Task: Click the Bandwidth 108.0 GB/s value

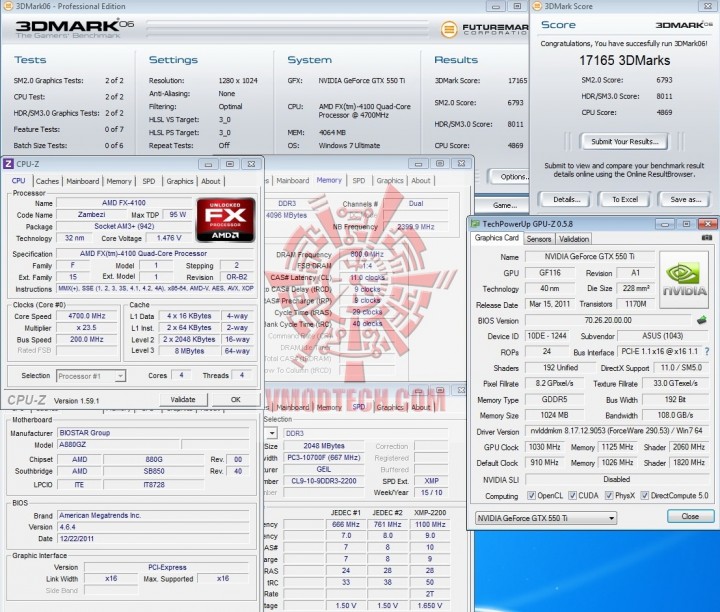Action: pyautogui.click(x=675, y=415)
